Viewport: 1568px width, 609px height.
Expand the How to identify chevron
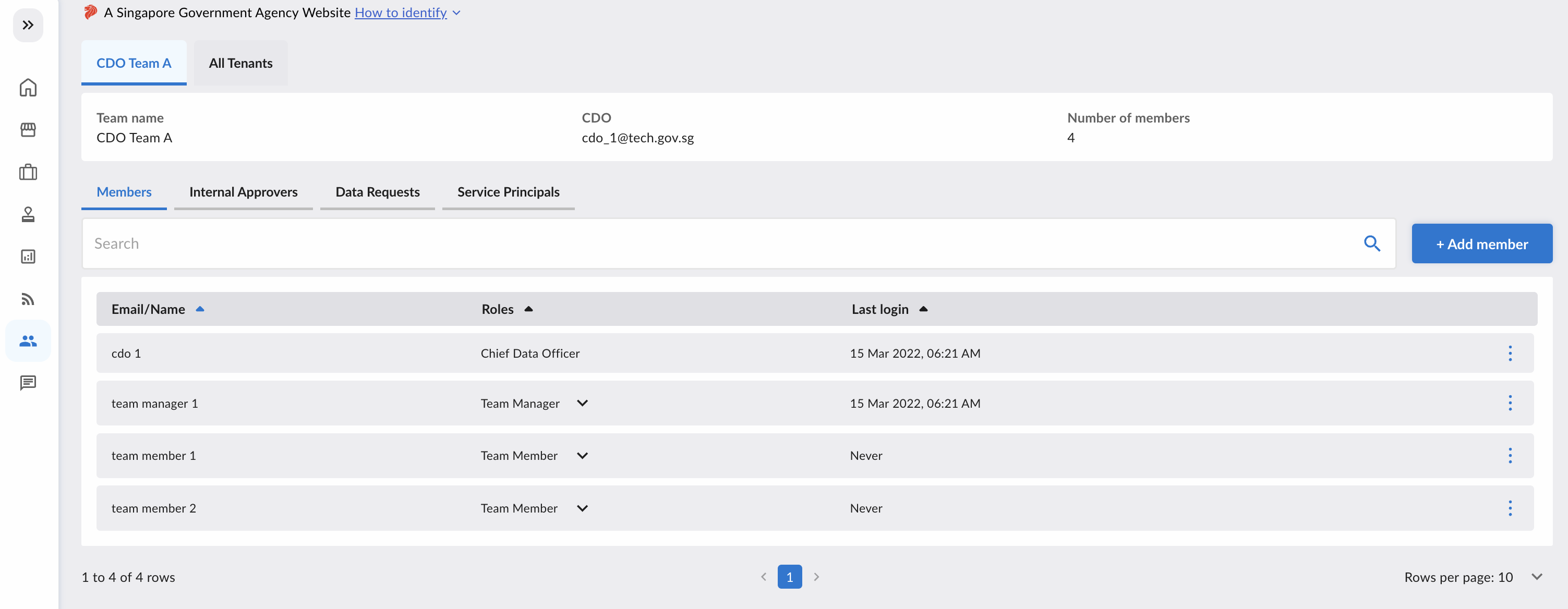(456, 13)
